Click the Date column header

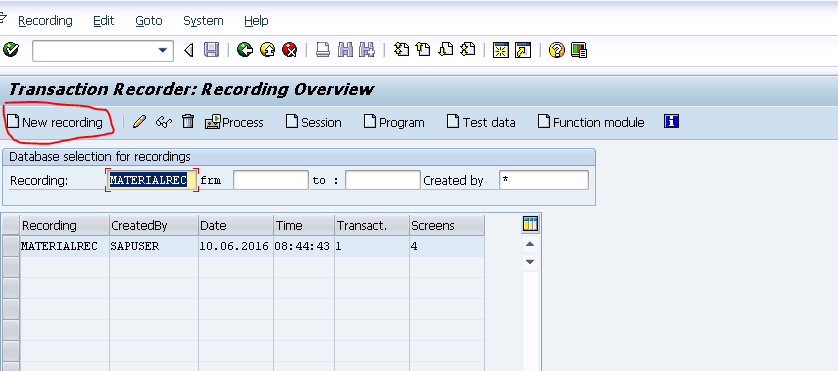click(236, 226)
